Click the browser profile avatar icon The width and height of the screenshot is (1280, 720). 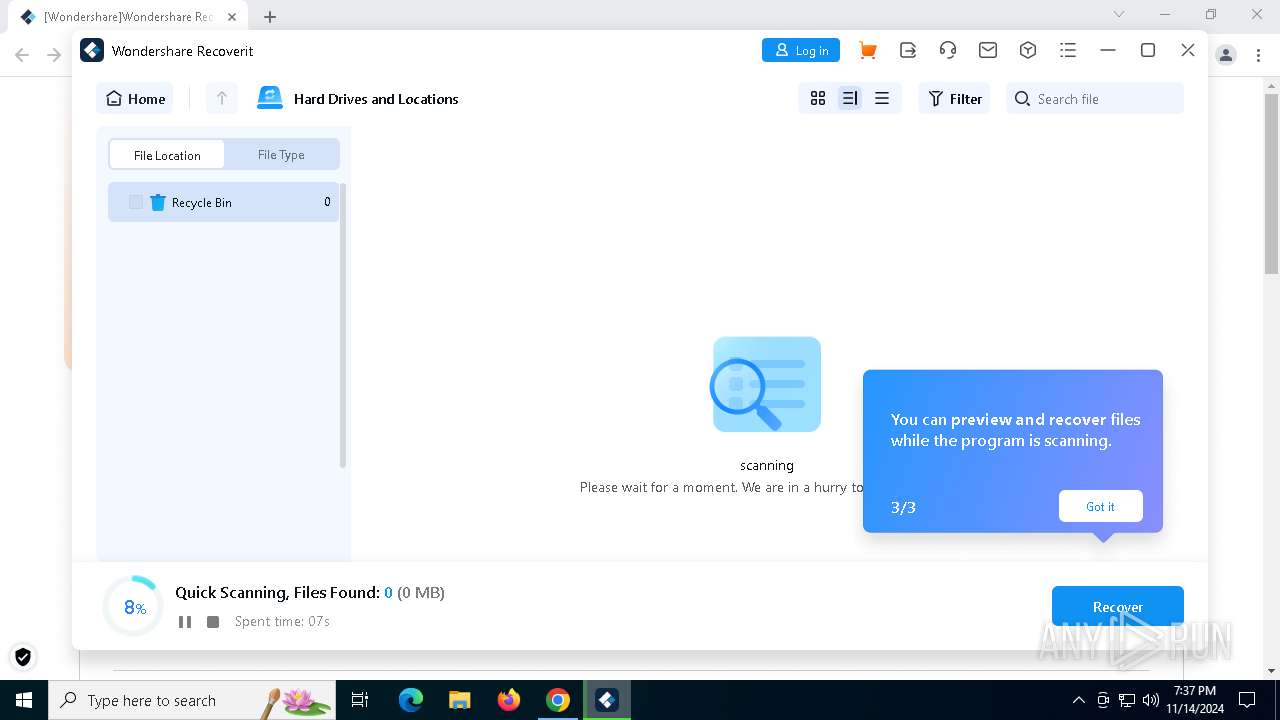(x=1226, y=55)
